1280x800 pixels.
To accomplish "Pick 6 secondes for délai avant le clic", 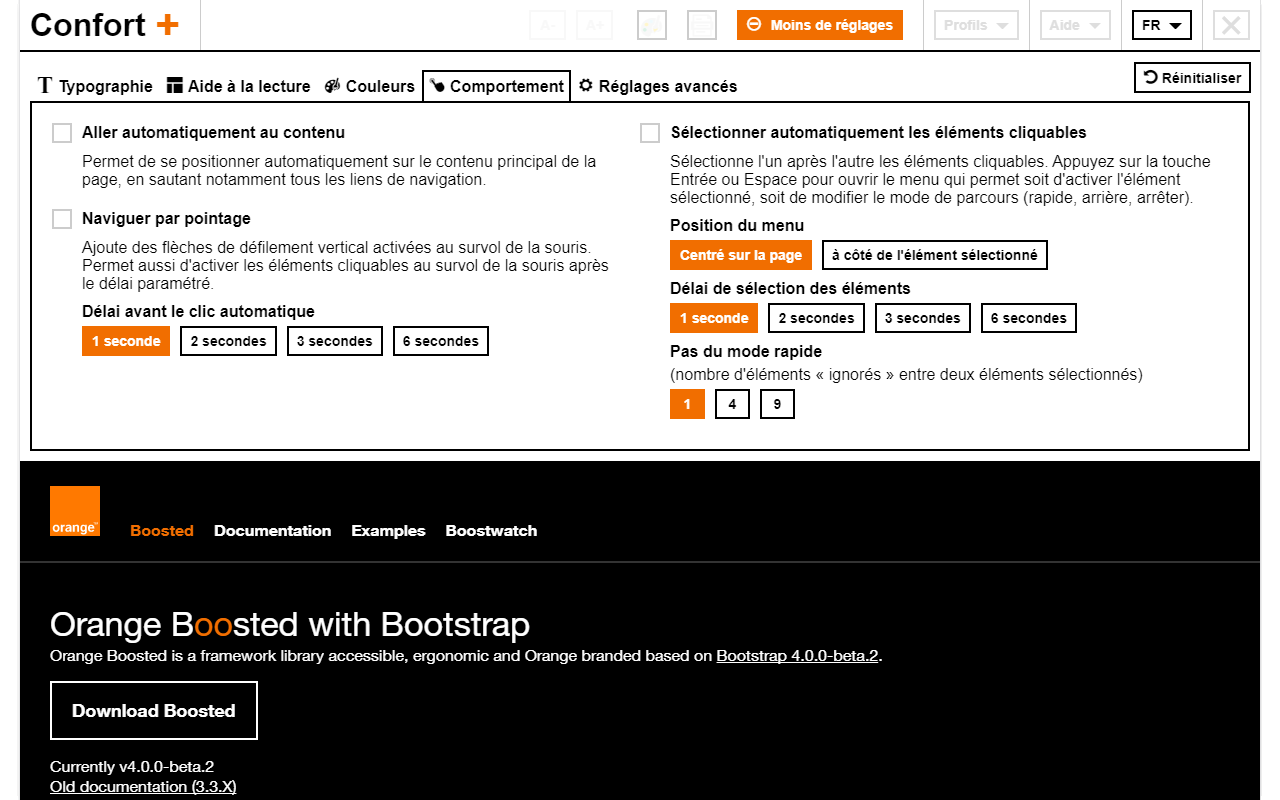I will (x=441, y=341).
